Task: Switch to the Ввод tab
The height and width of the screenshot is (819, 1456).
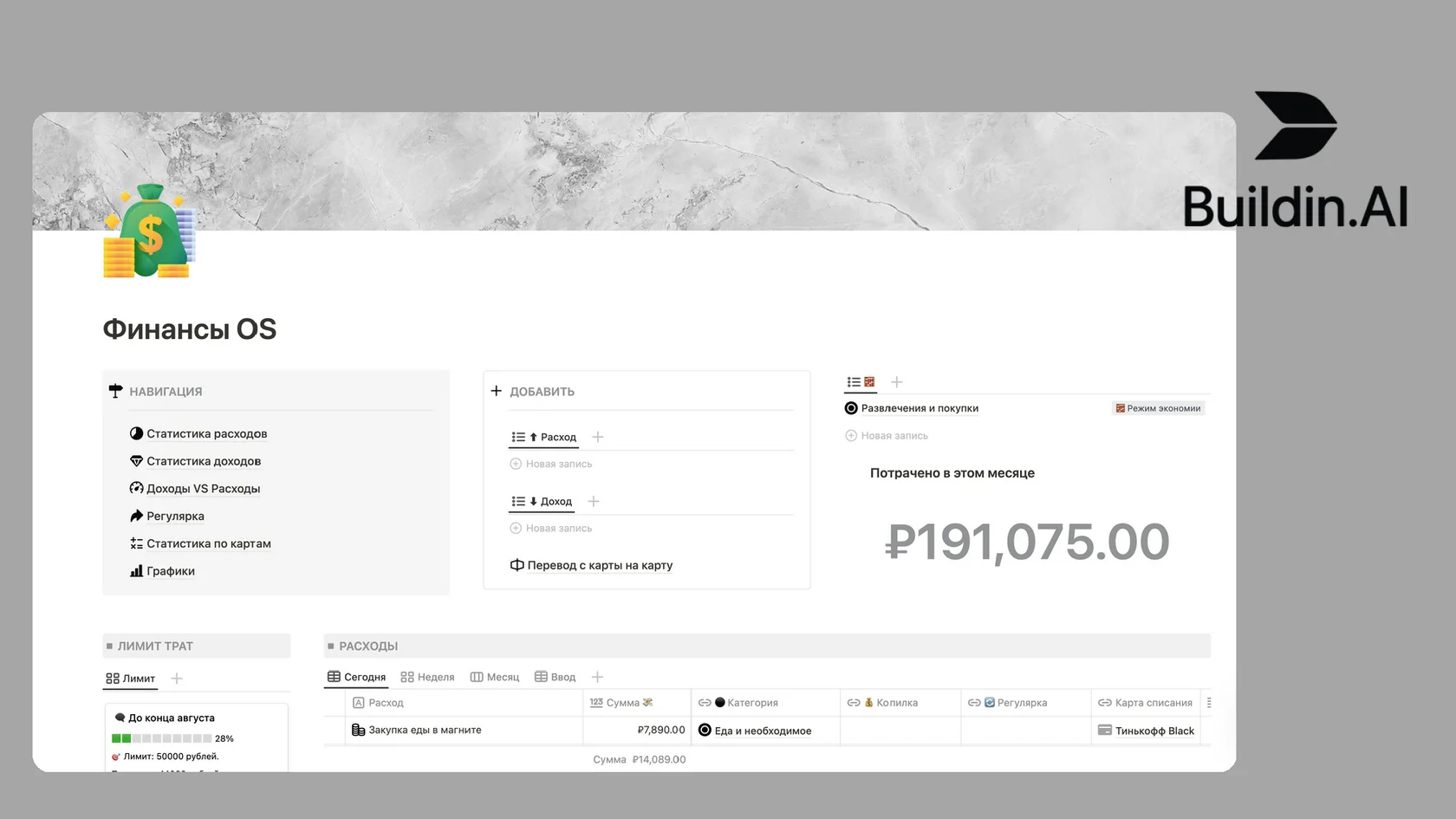Action: pyautogui.click(x=556, y=678)
